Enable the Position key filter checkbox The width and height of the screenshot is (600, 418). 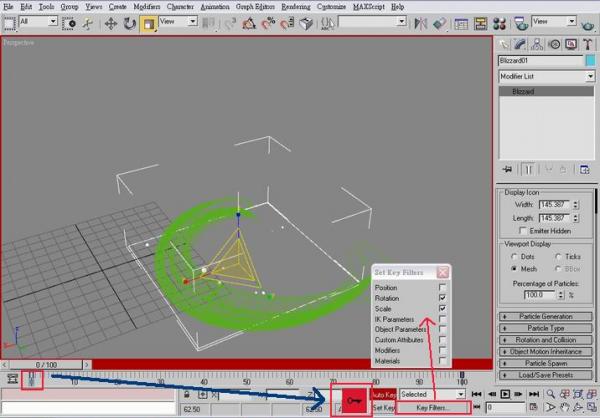[441, 287]
